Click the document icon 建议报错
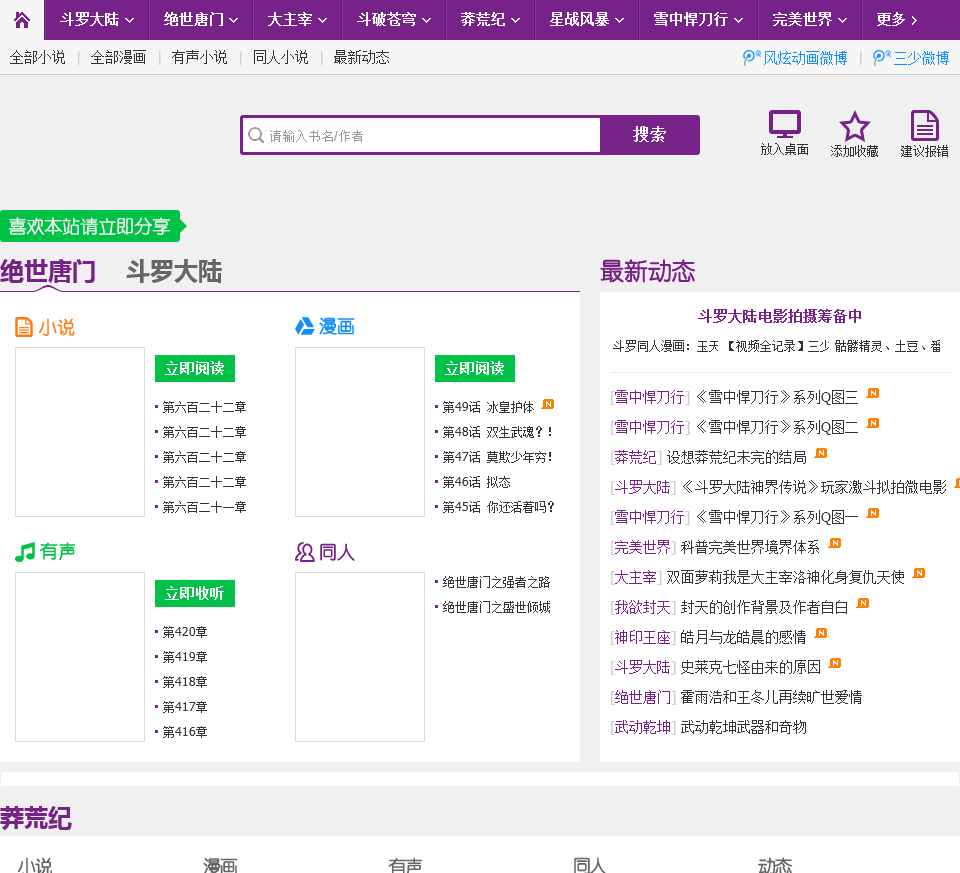The width and height of the screenshot is (960, 873). pos(924,126)
